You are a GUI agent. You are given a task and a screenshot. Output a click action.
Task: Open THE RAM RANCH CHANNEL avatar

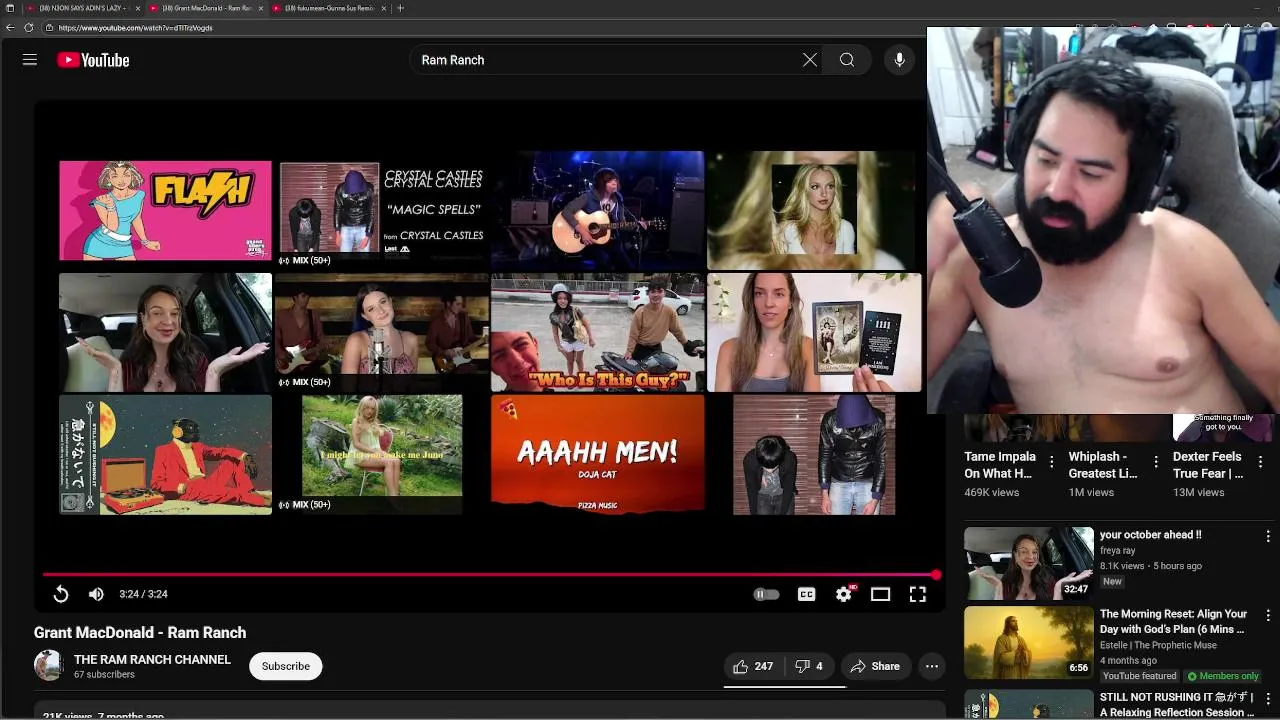click(x=48, y=665)
